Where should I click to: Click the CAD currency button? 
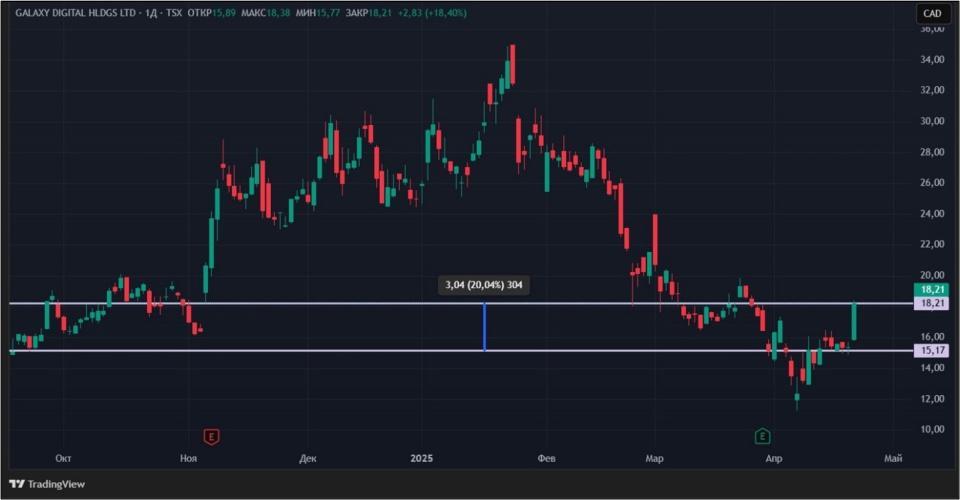[932, 13]
